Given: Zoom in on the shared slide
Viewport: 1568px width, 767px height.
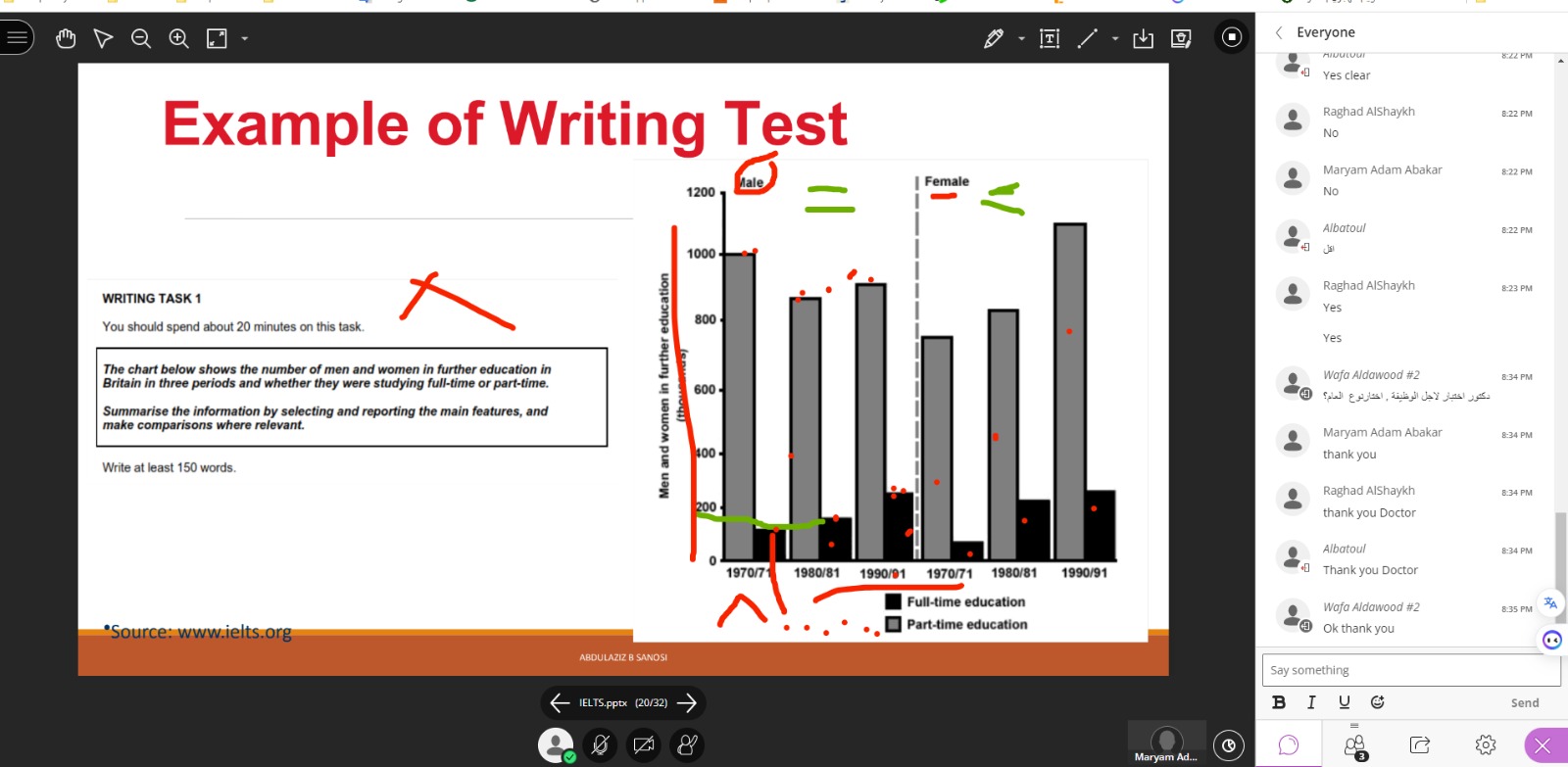Looking at the screenshot, I should coord(178,38).
